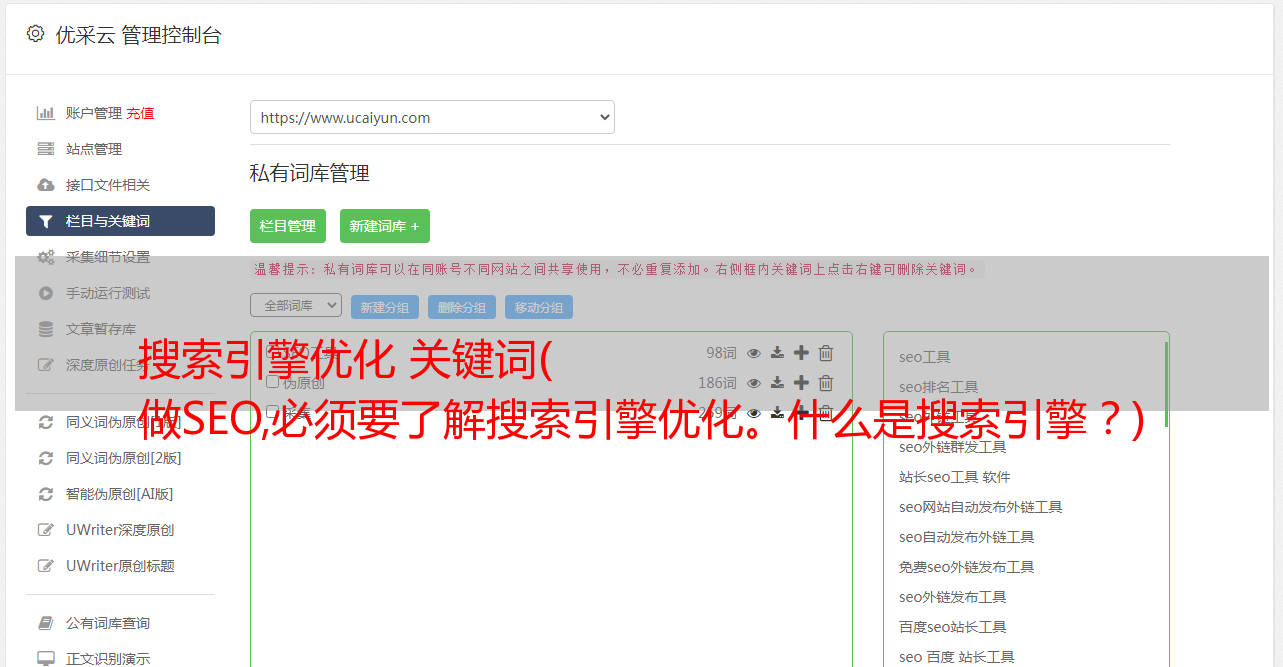Click the download icon in the 采集 row

[x=777, y=413]
